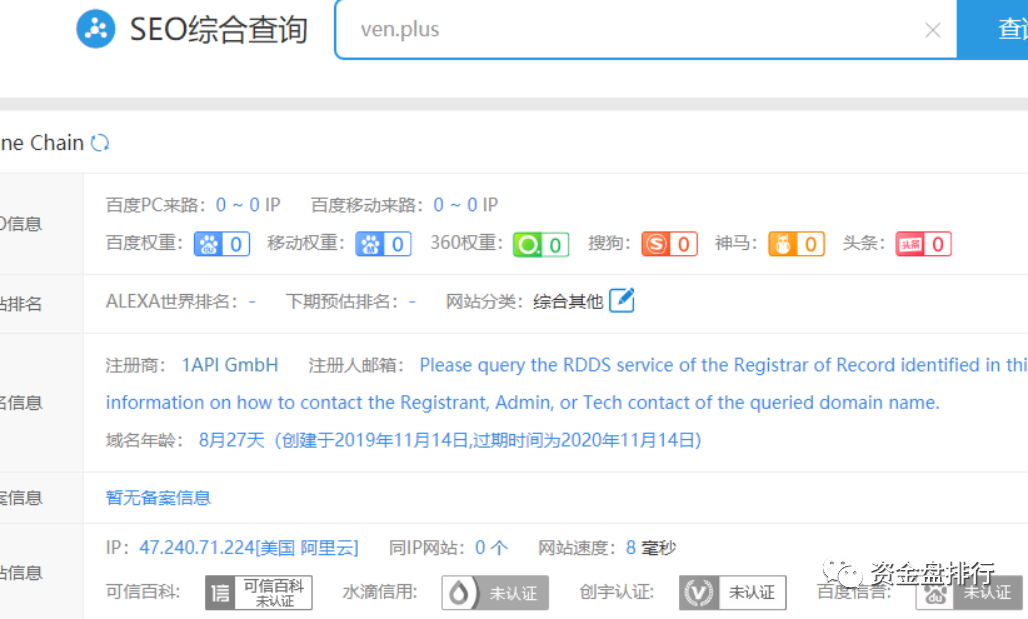Viewport: 1028px width, 619px height.
Task: Click the 同IP网站 count link
Action: tap(491, 548)
